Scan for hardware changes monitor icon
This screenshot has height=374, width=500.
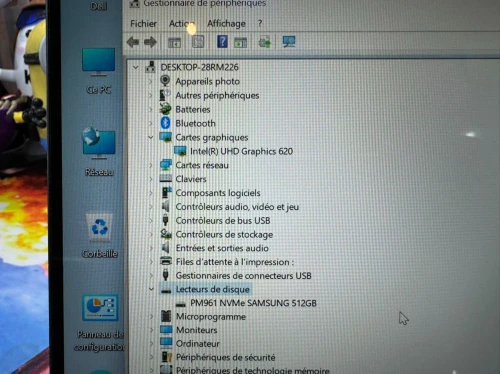pyautogui.click(x=289, y=42)
